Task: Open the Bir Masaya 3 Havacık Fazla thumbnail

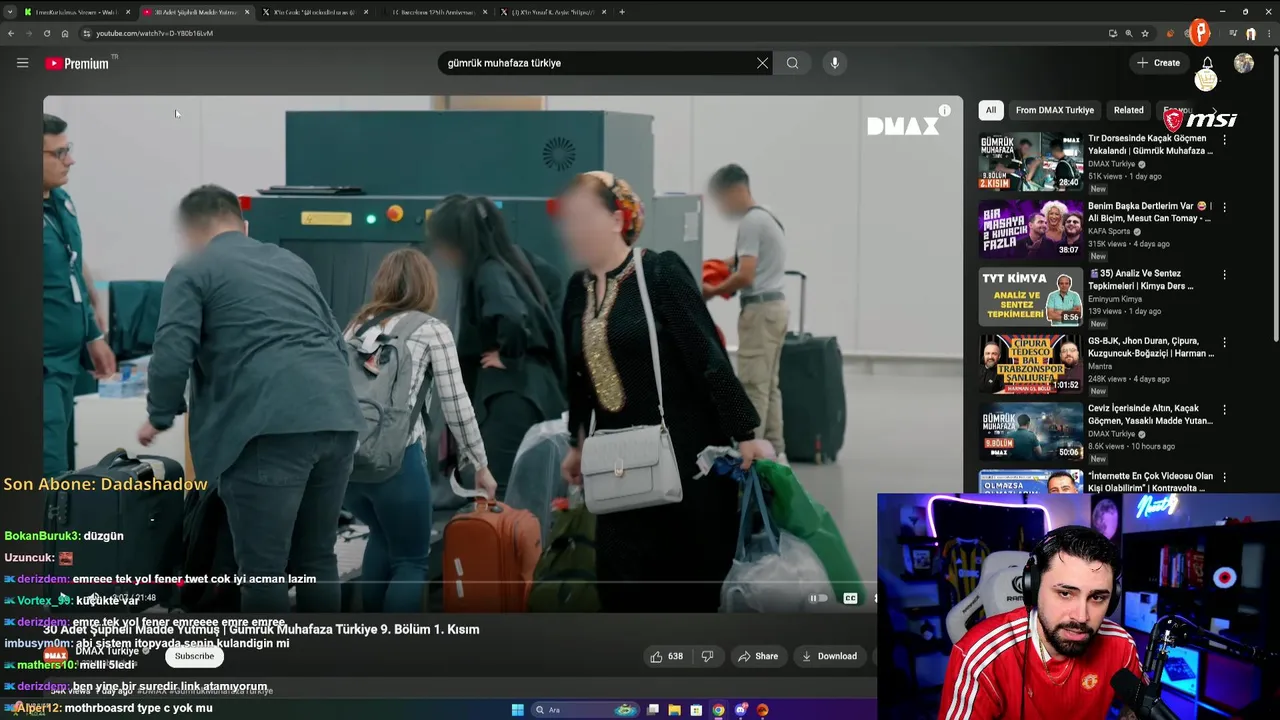Action: pos(1030,229)
